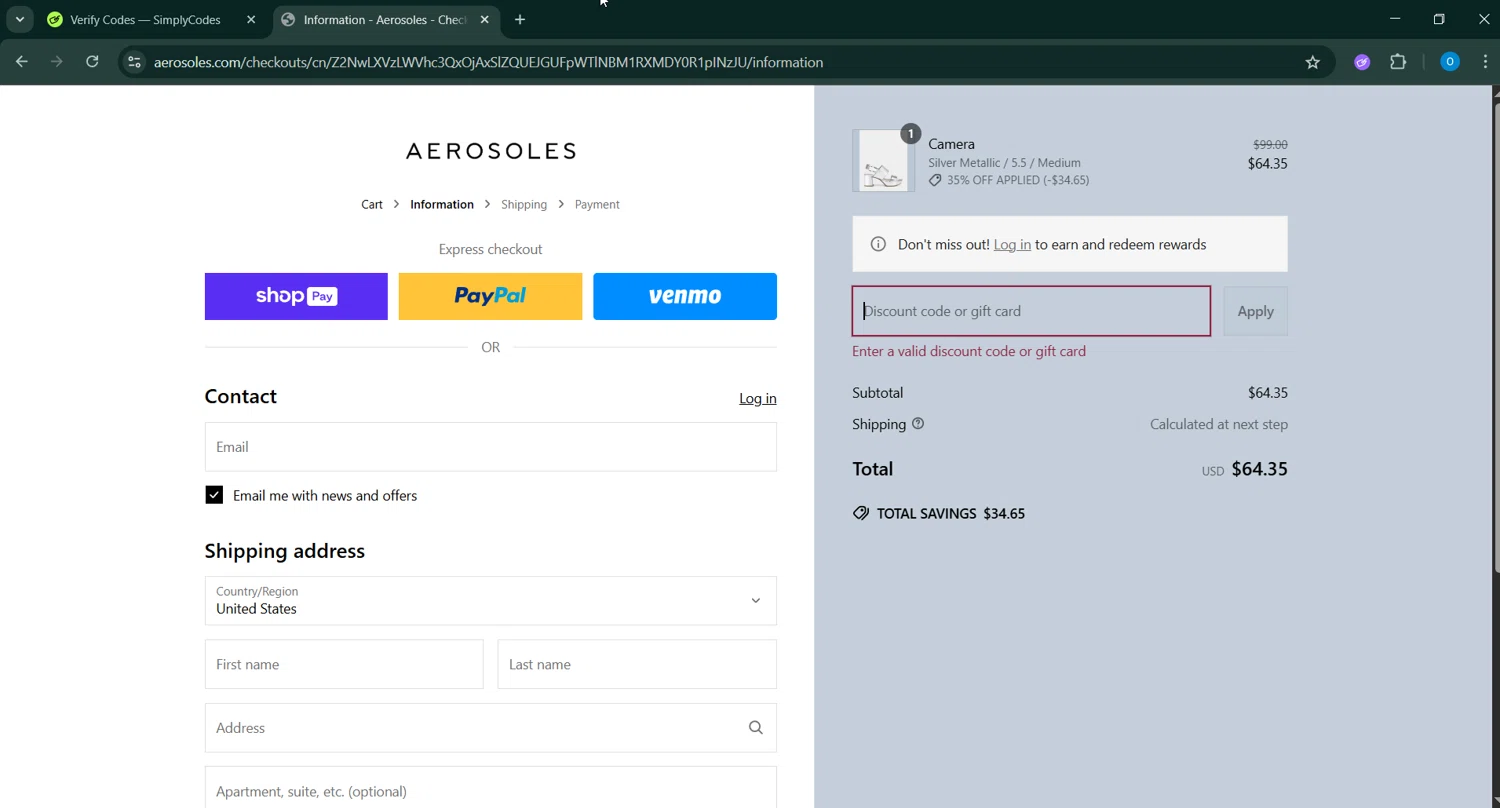The width and height of the screenshot is (1500, 808).
Task: Click the info icon in rewards banner
Action: [x=878, y=244]
